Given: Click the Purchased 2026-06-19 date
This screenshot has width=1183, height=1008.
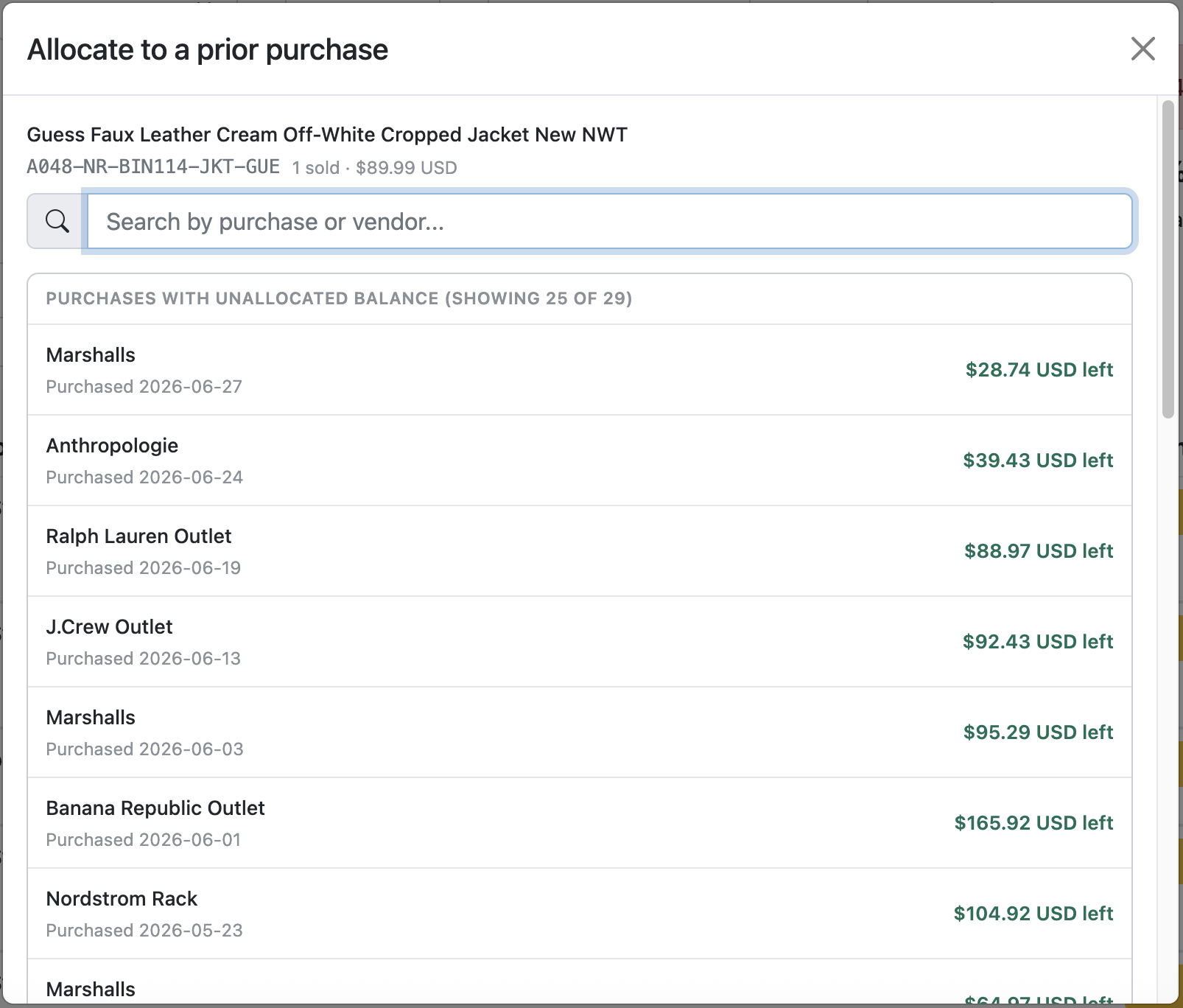Looking at the screenshot, I should coord(144,568).
